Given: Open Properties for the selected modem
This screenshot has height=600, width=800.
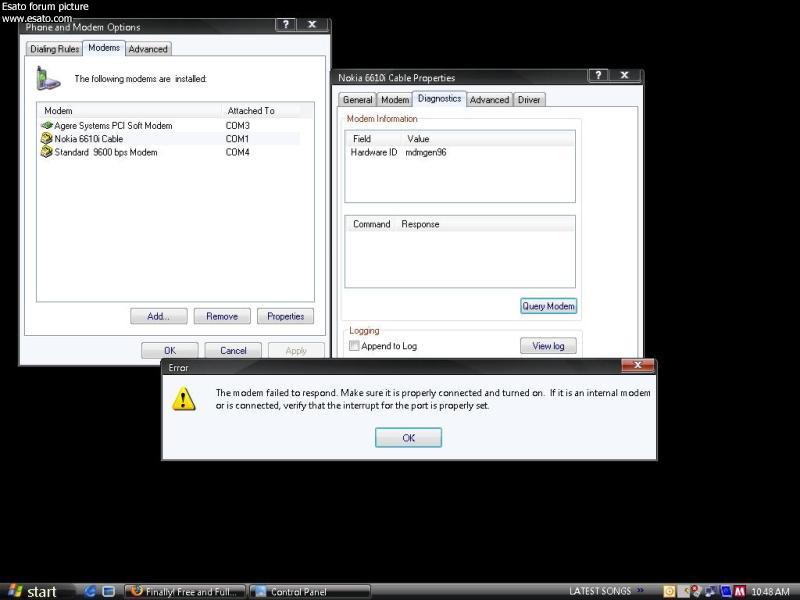Looking at the screenshot, I should [x=285, y=316].
